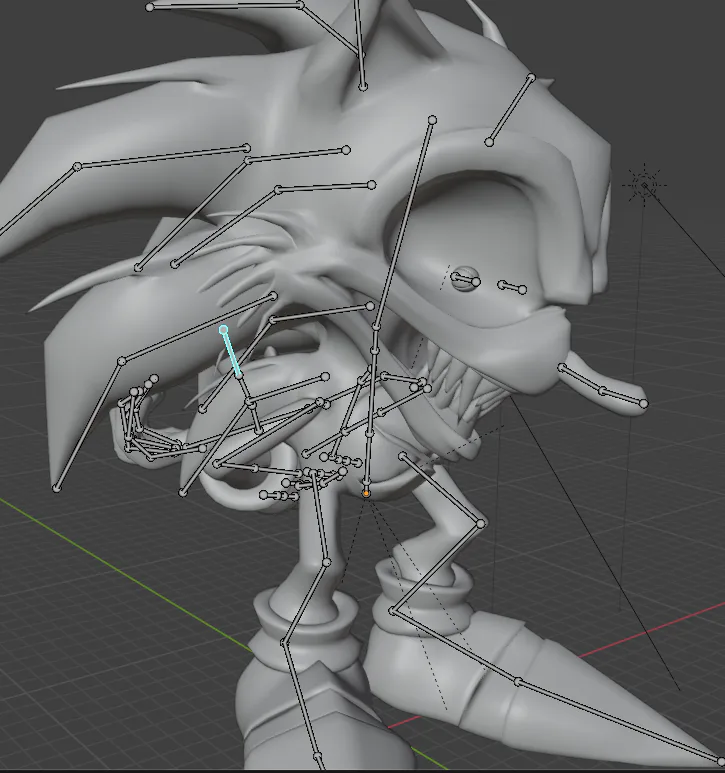Select the cyan highlighted bone
Screen dimensions: 725x773
[x=231, y=352]
